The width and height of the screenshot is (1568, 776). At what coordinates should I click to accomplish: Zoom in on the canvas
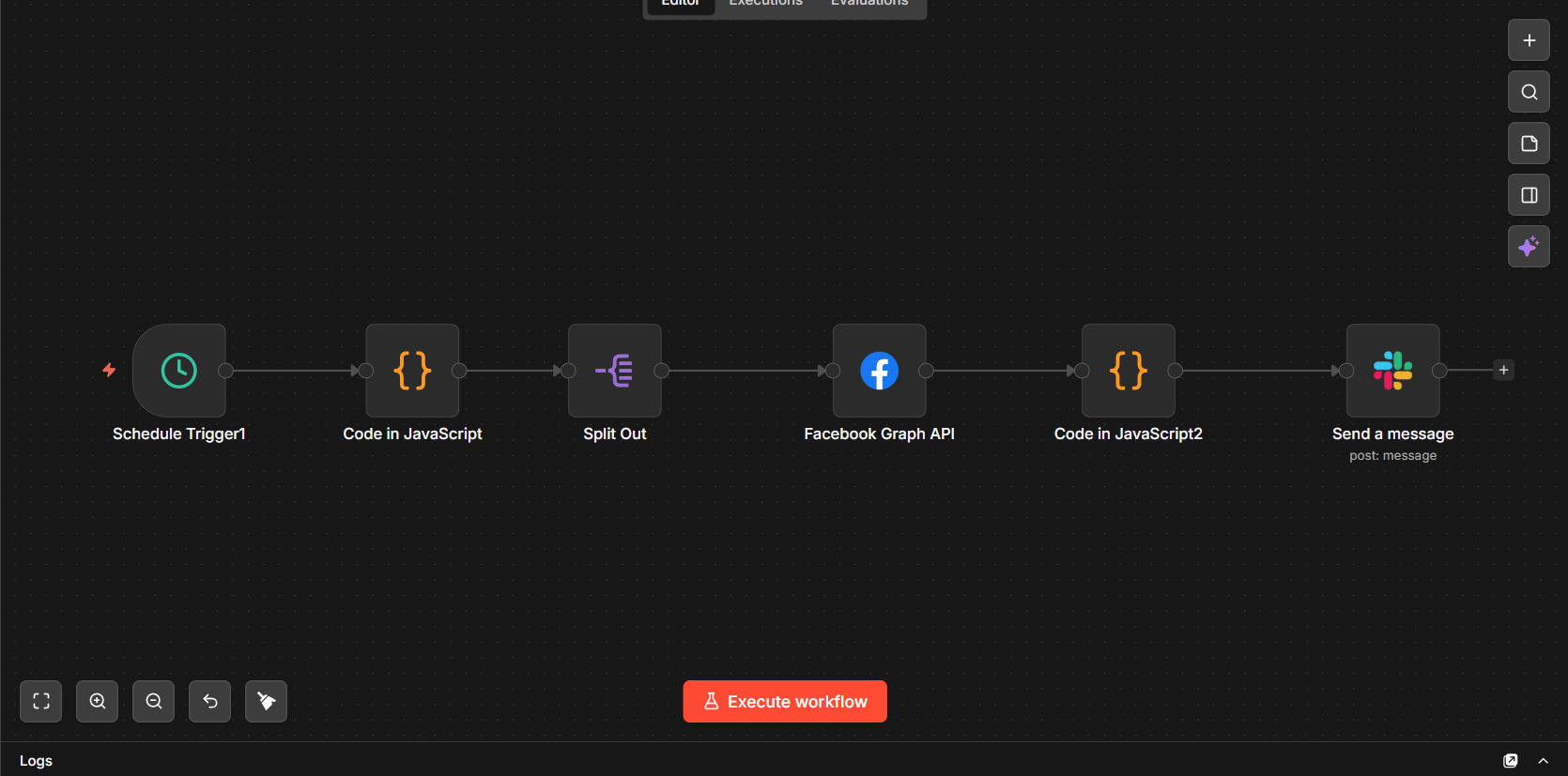pos(98,701)
